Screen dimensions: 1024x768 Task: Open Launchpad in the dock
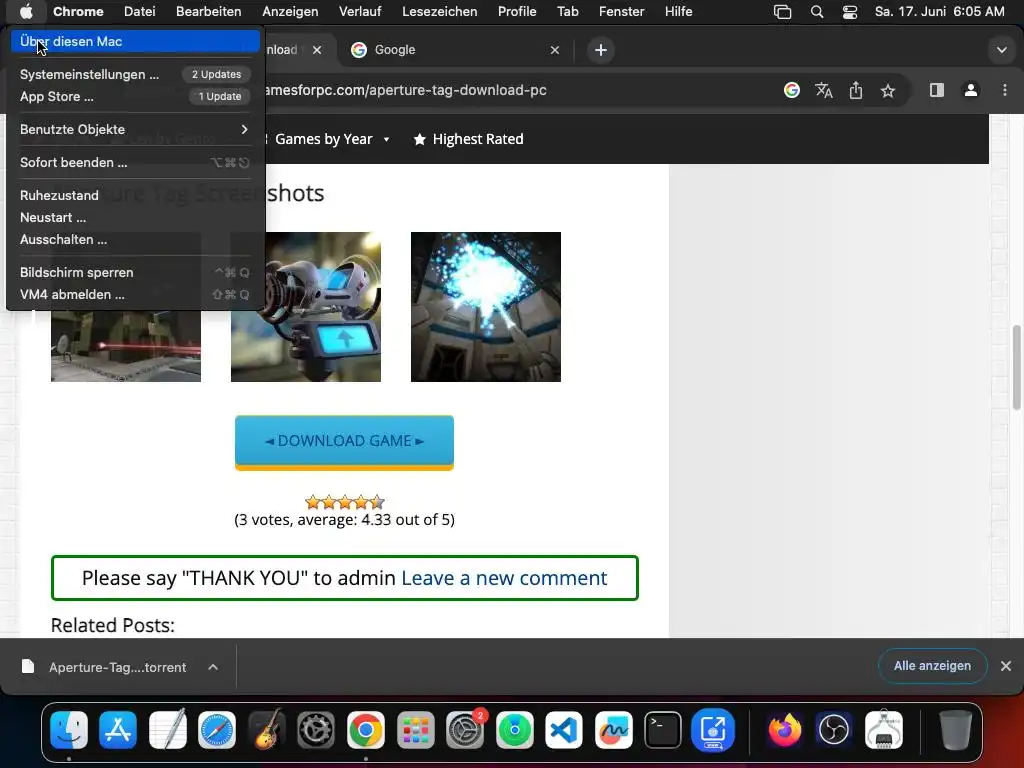tap(415, 729)
